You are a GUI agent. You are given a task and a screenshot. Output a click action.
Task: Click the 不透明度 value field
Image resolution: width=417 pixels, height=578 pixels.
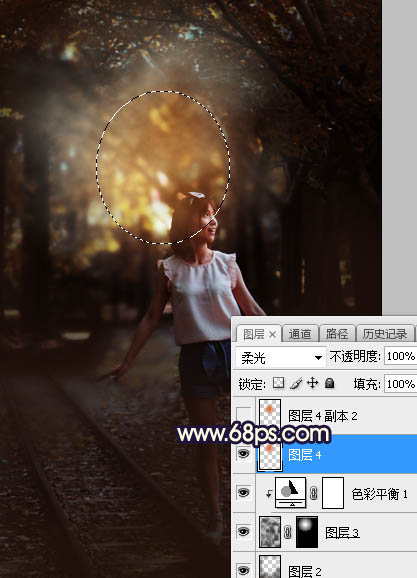[400, 356]
